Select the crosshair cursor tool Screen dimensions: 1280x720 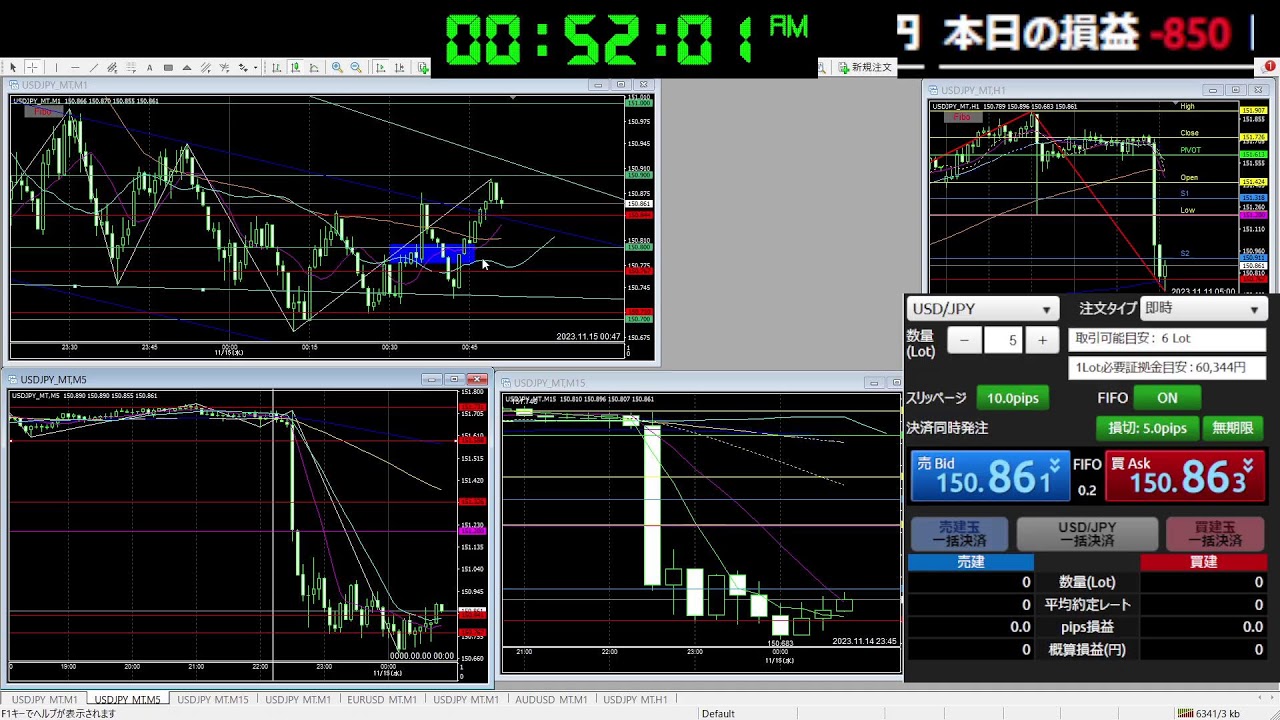pos(32,68)
